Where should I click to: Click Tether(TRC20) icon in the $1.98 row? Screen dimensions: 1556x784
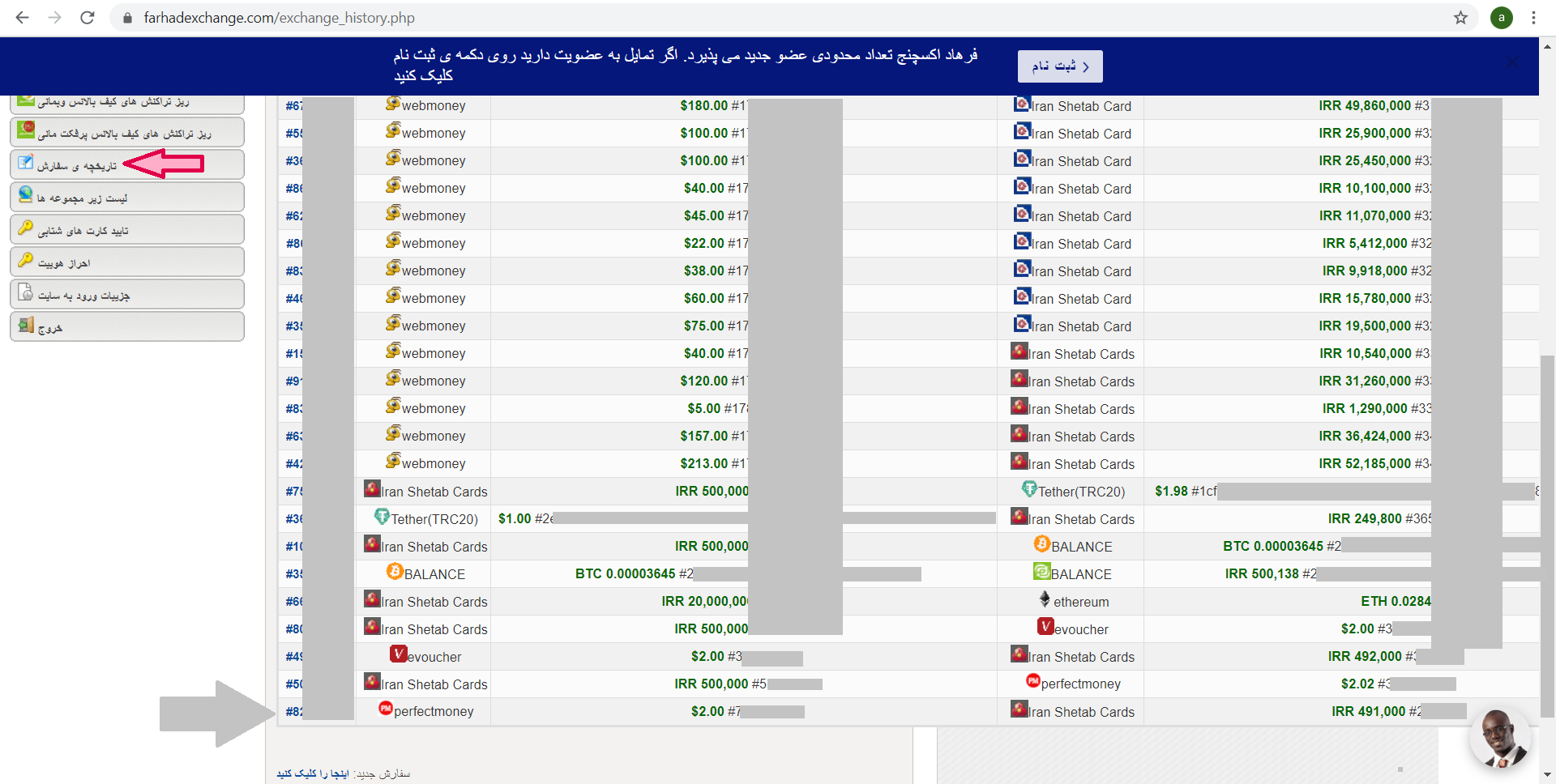(x=1029, y=489)
